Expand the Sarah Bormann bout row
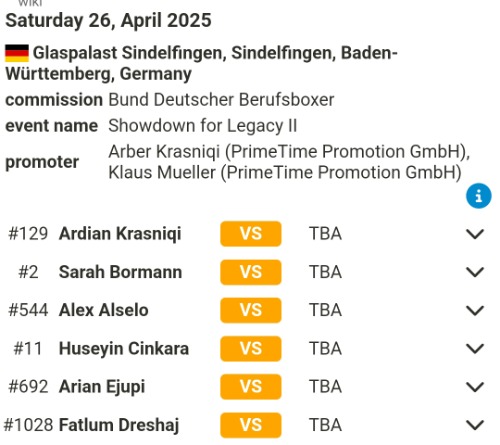 (x=475, y=272)
